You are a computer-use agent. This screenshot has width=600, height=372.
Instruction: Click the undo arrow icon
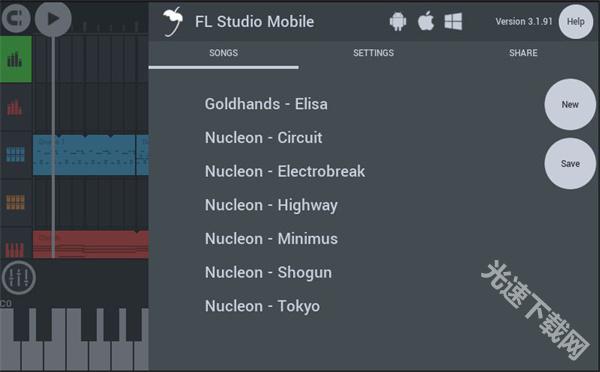[x=16, y=18]
